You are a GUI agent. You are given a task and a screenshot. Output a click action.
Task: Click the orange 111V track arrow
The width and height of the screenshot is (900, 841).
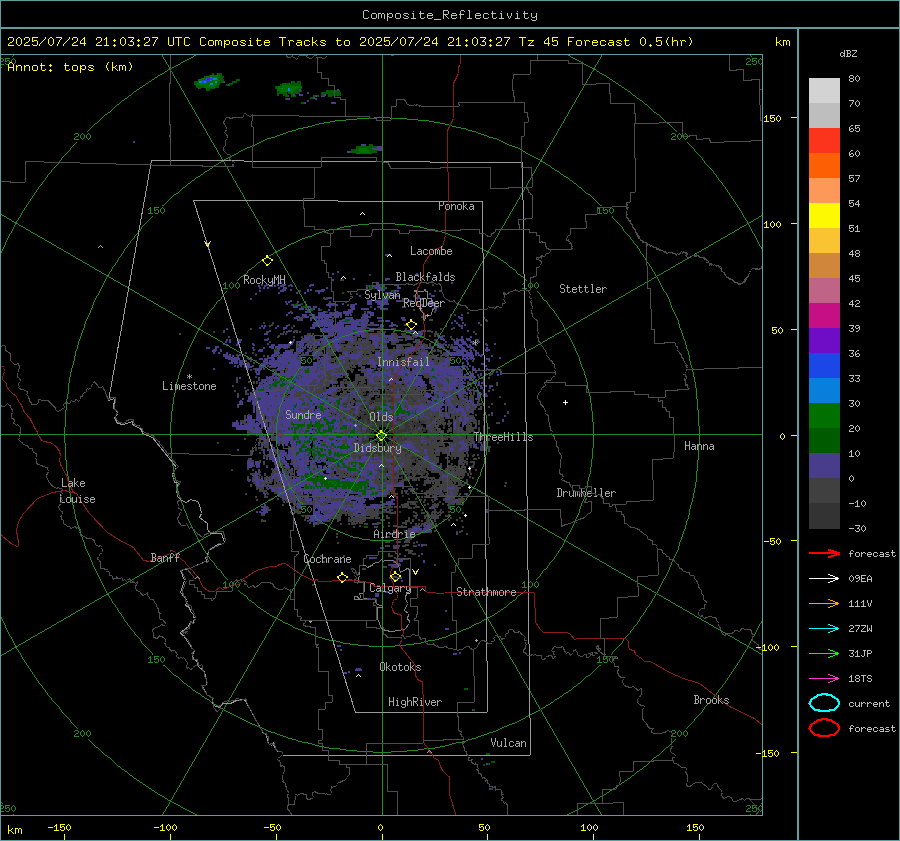point(824,603)
